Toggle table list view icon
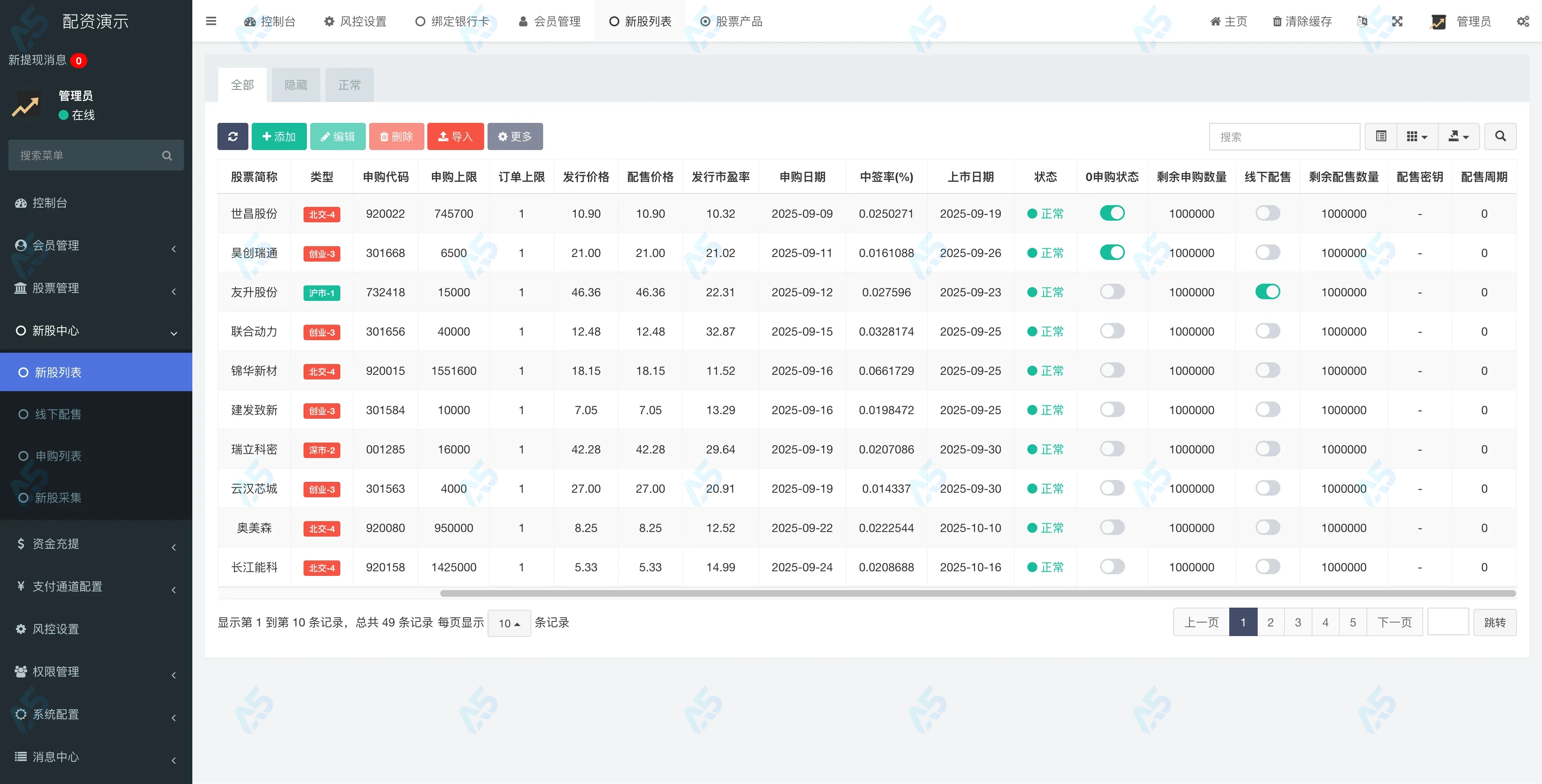 pyautogui.click(x=1381, y=137)
